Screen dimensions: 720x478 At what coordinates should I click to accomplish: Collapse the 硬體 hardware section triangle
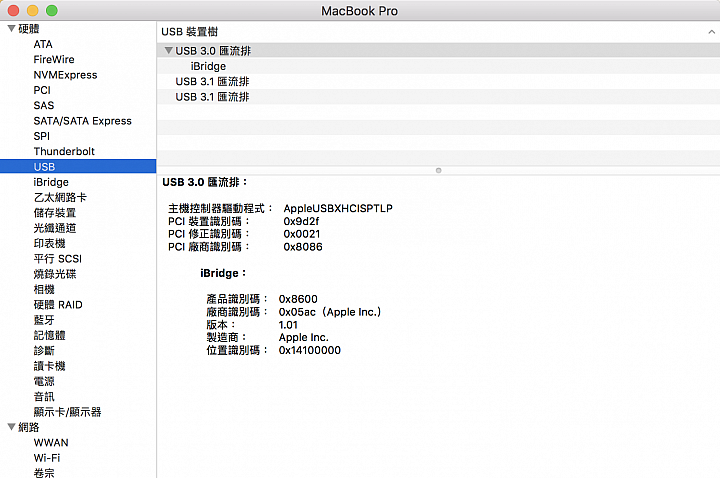[11, 28]
